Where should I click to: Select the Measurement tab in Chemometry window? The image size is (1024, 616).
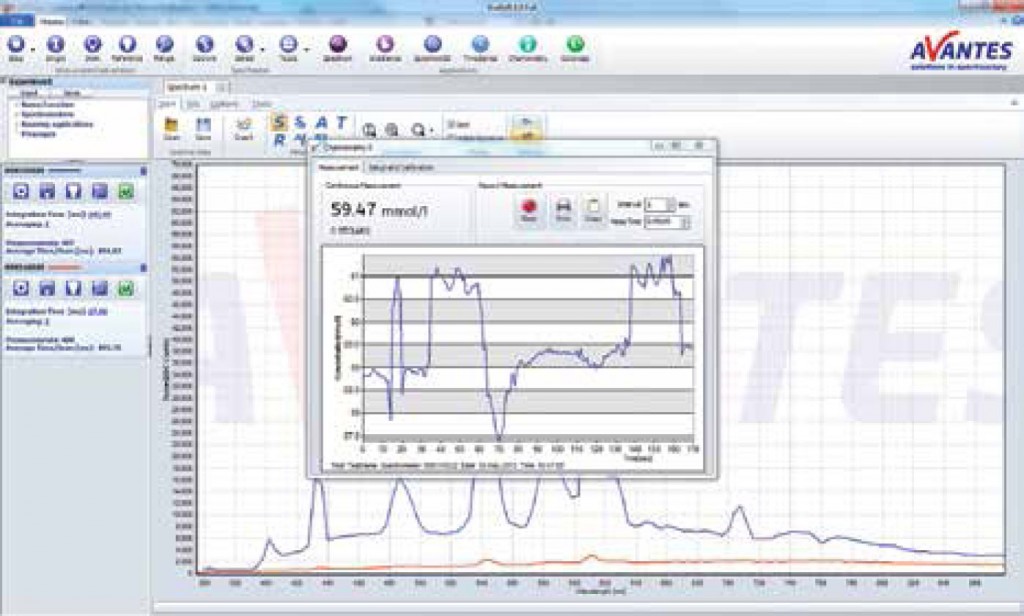pyautogui.click(x=340, y=168)
